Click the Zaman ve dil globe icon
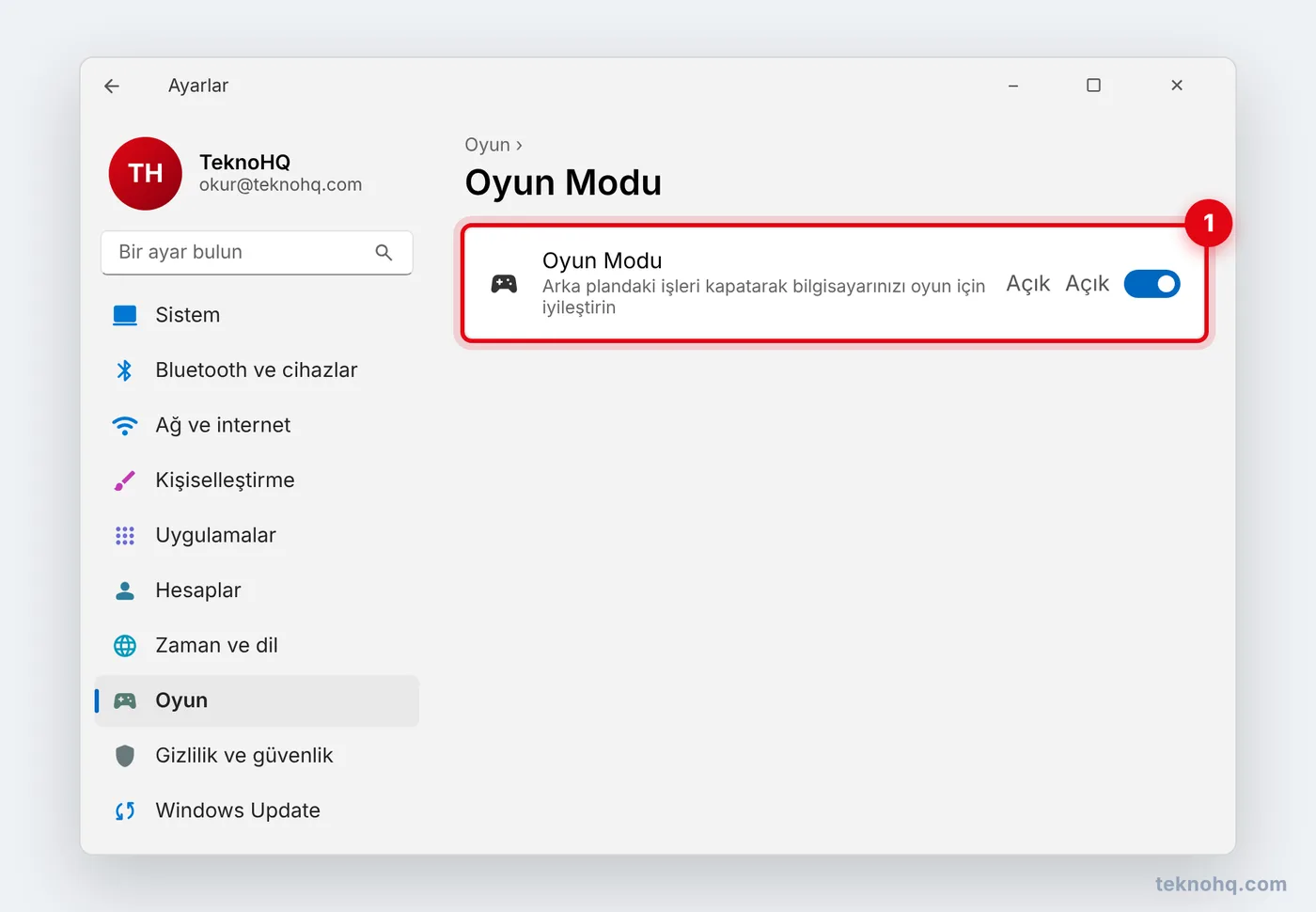This screenshot has height=912, width=1316. click(125, 646)
